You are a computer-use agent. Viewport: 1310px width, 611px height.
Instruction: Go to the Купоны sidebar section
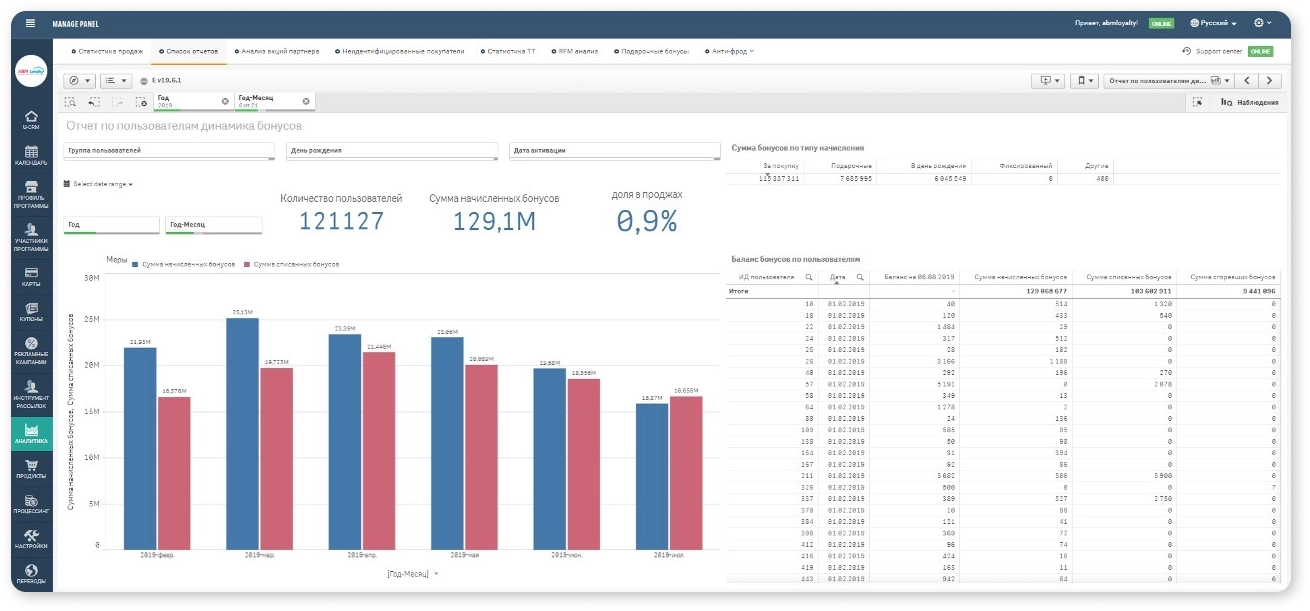point(31,313)
